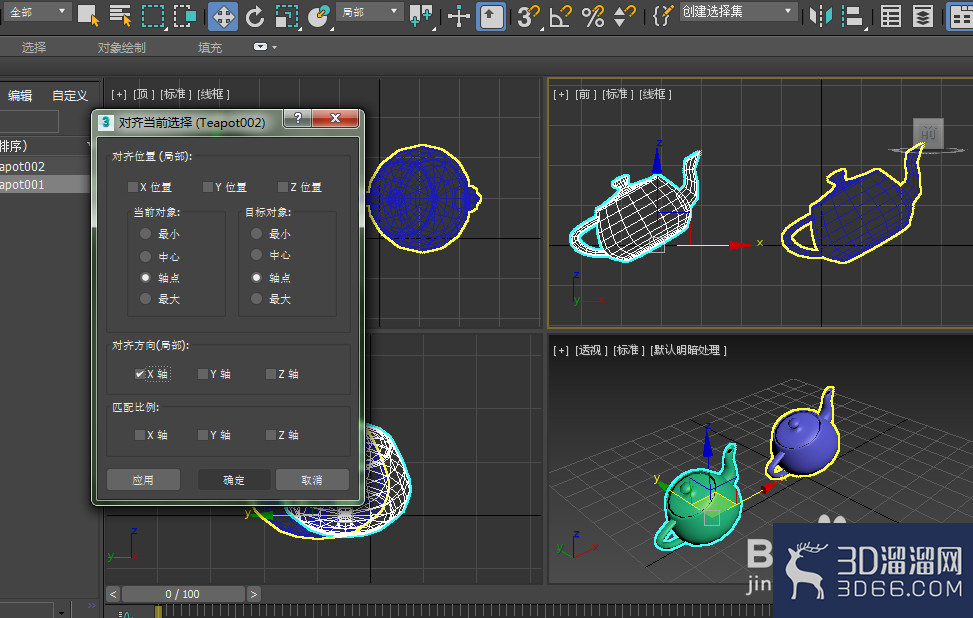Viewport: 973px width, 618px height.
Task: Open Select by Name tool
Action: coord(119,15)
